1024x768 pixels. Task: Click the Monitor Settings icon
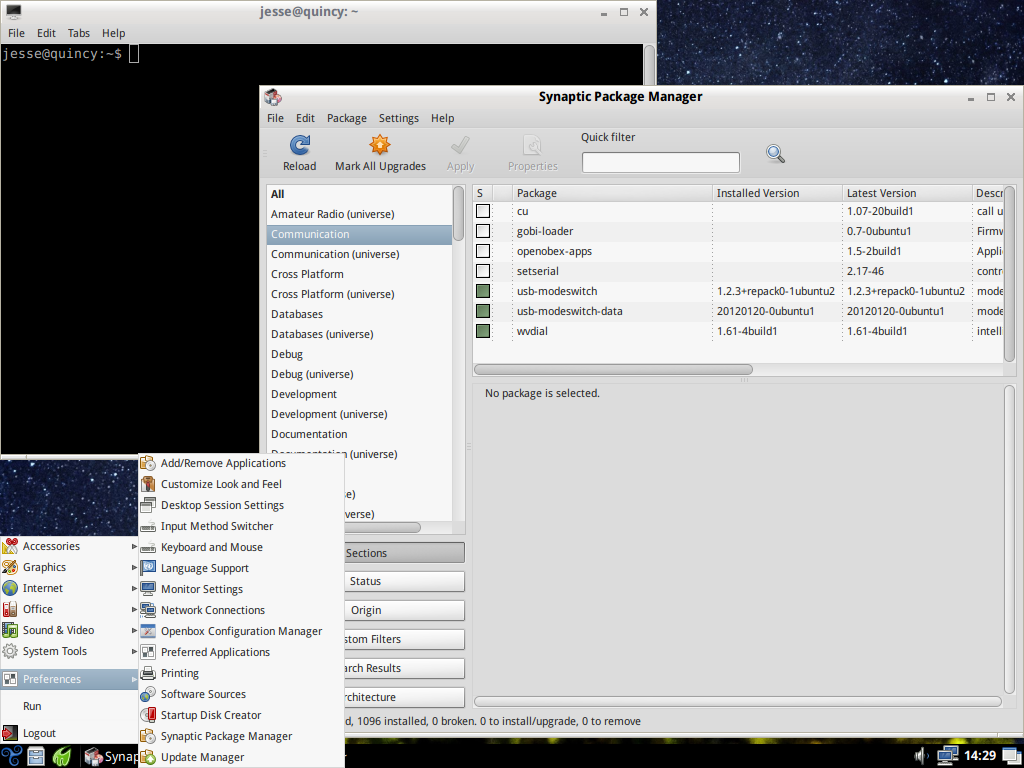(148, 589)
